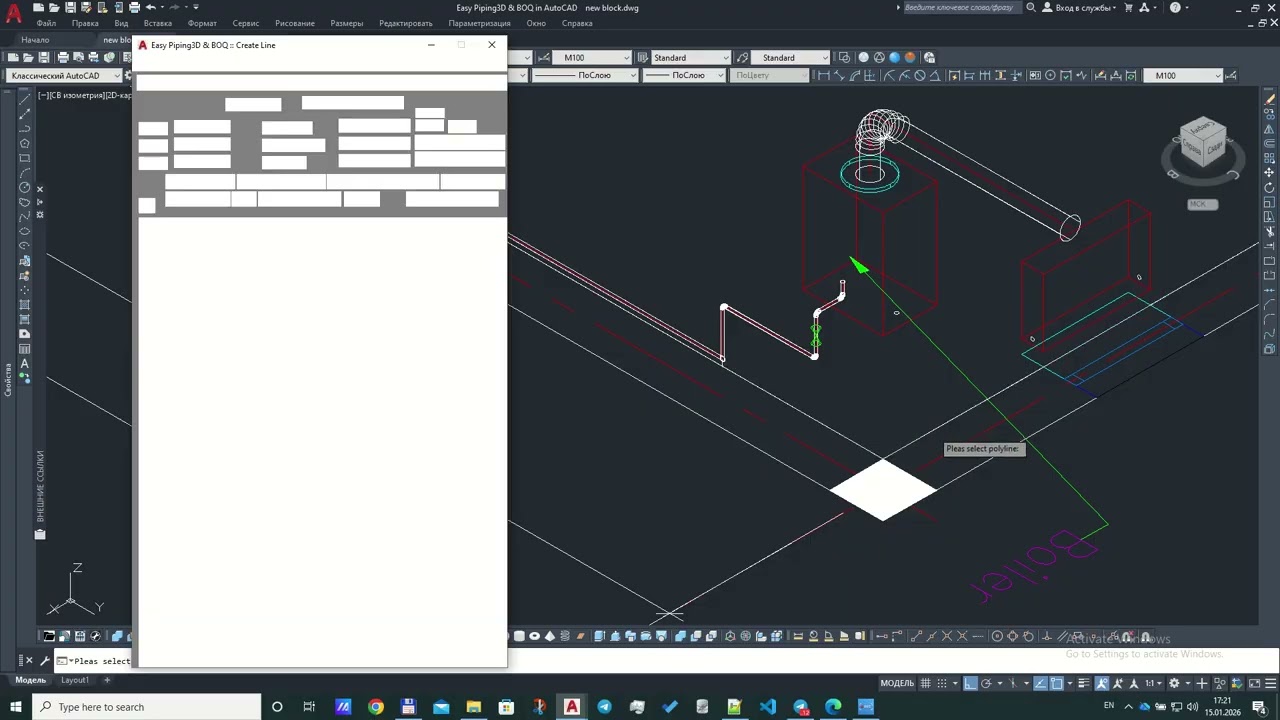Click the МОДЕЛЬ button in status bar
The height and width of the screenshot is (720, 1280).
point(897,683)
